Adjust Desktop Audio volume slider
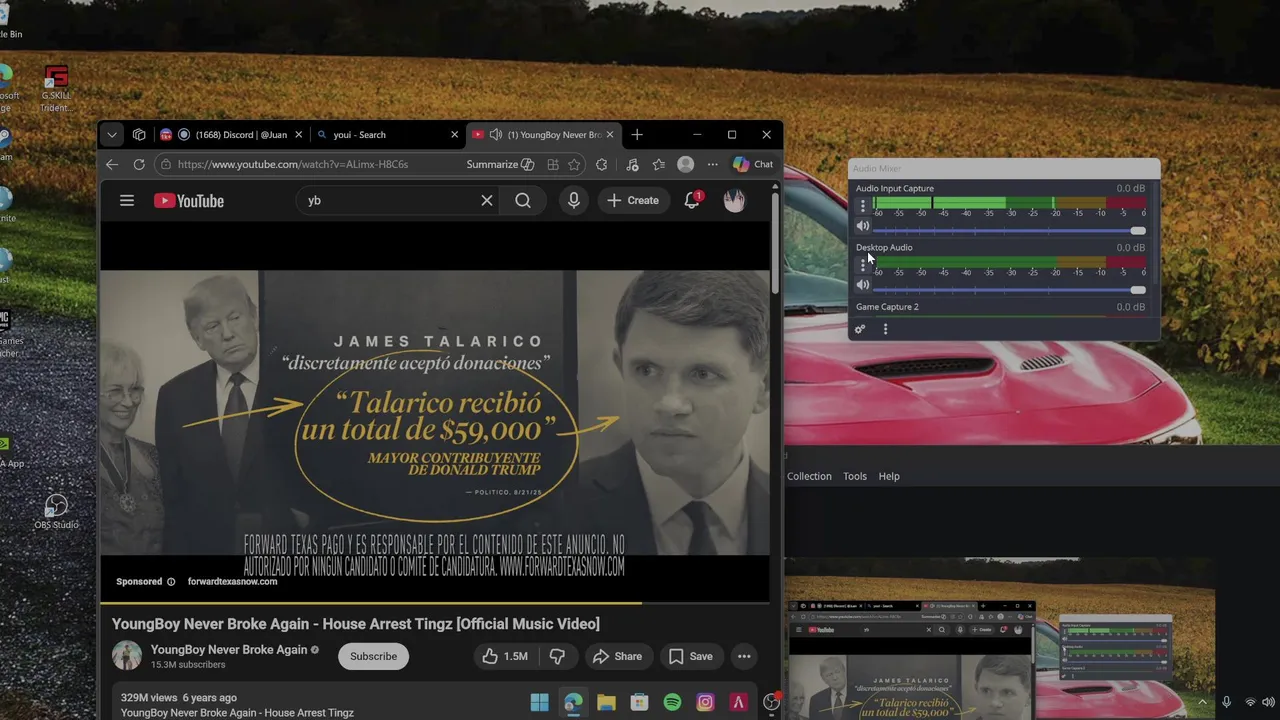1280x720 pixels. click(x=1009, y=289)
